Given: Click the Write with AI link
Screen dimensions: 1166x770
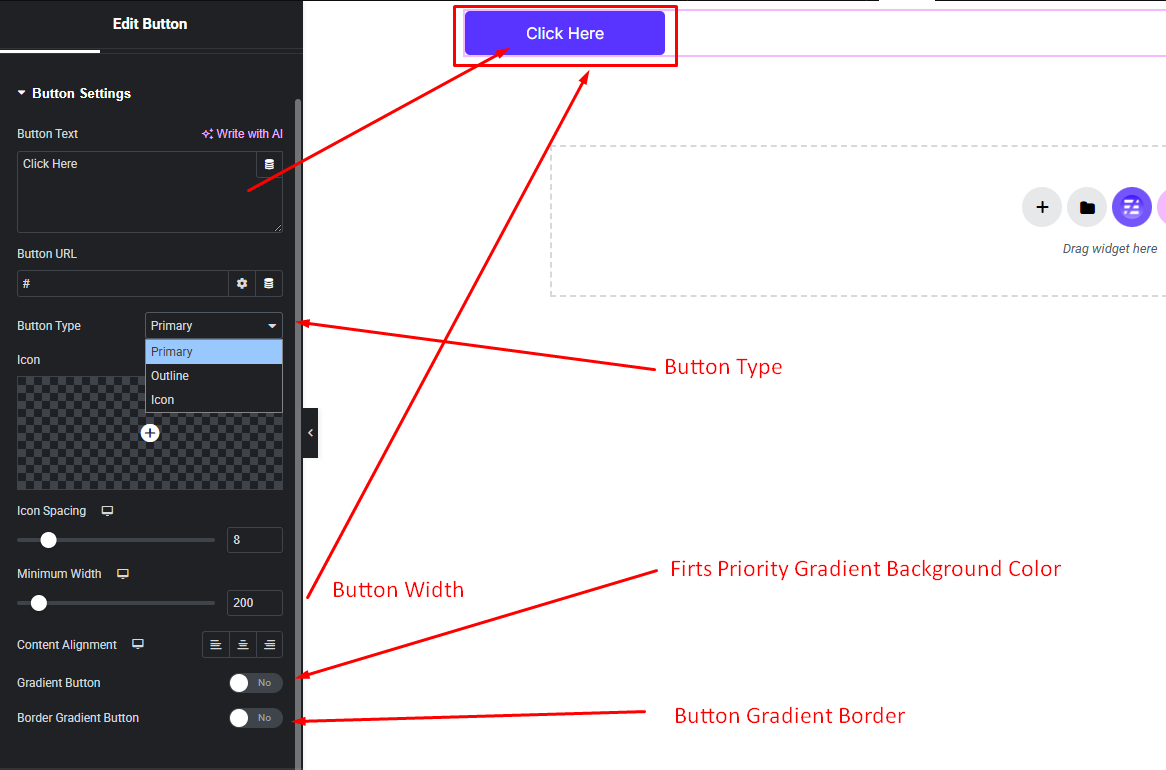Looking at the screenshot, I should [242, 134].
